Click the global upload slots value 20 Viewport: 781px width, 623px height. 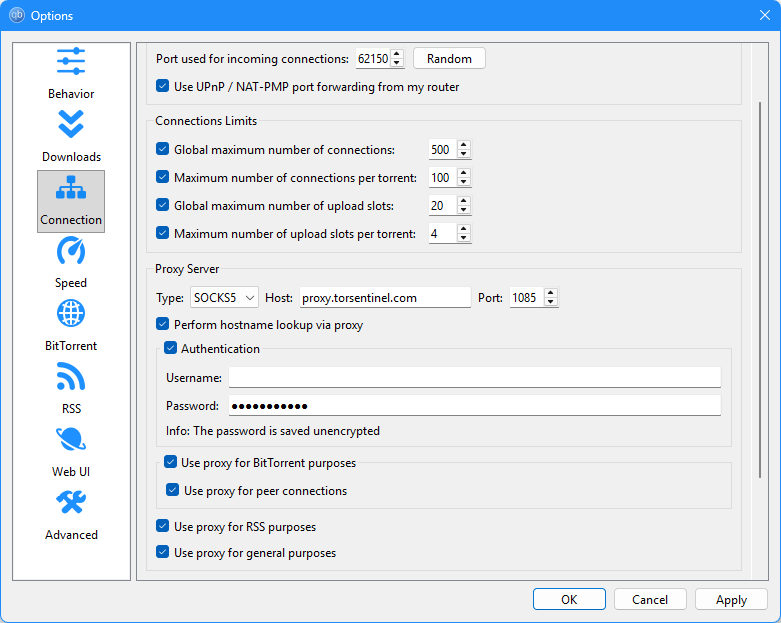[442, 205]
